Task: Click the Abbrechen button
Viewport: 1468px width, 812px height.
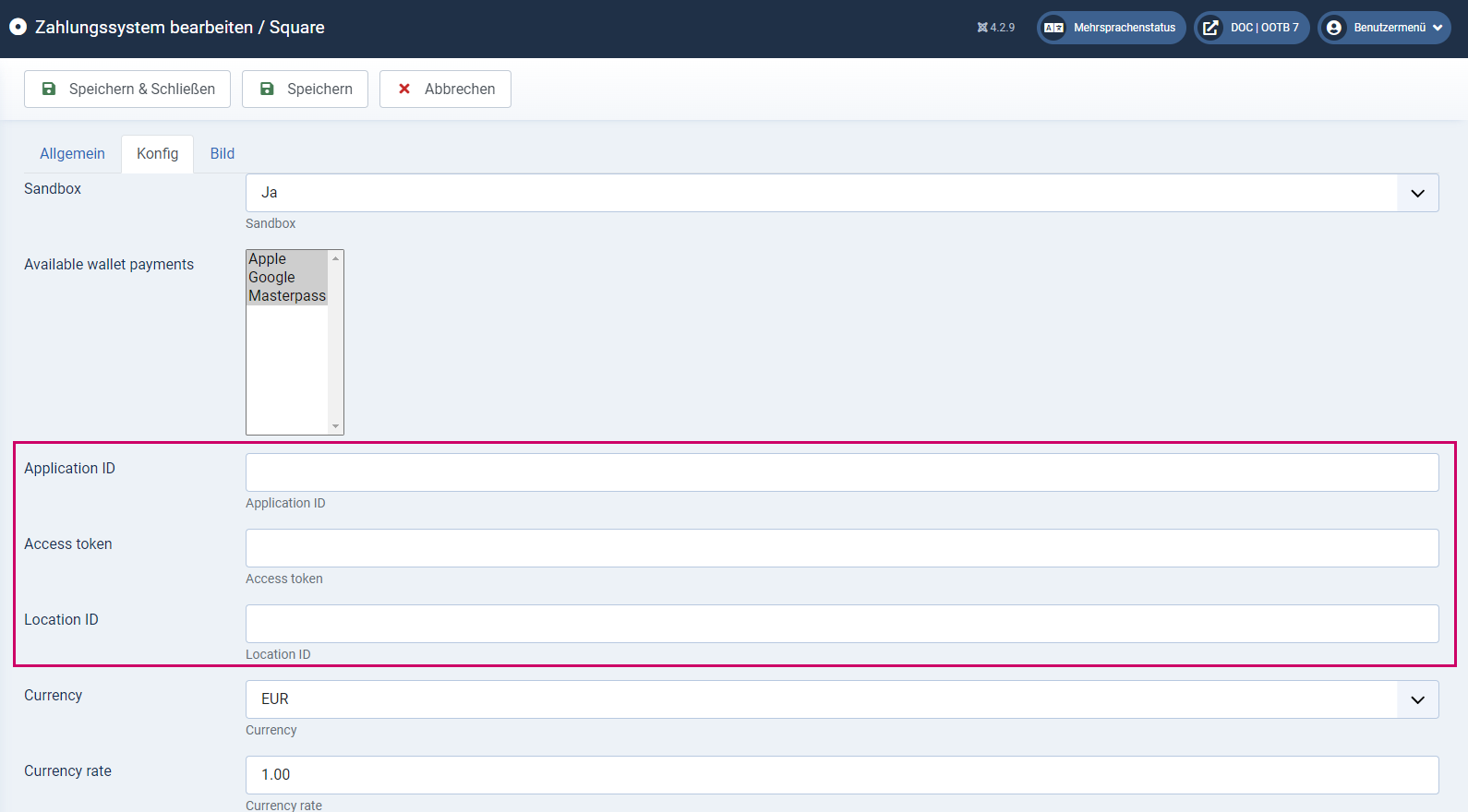Action: point(445,89)
